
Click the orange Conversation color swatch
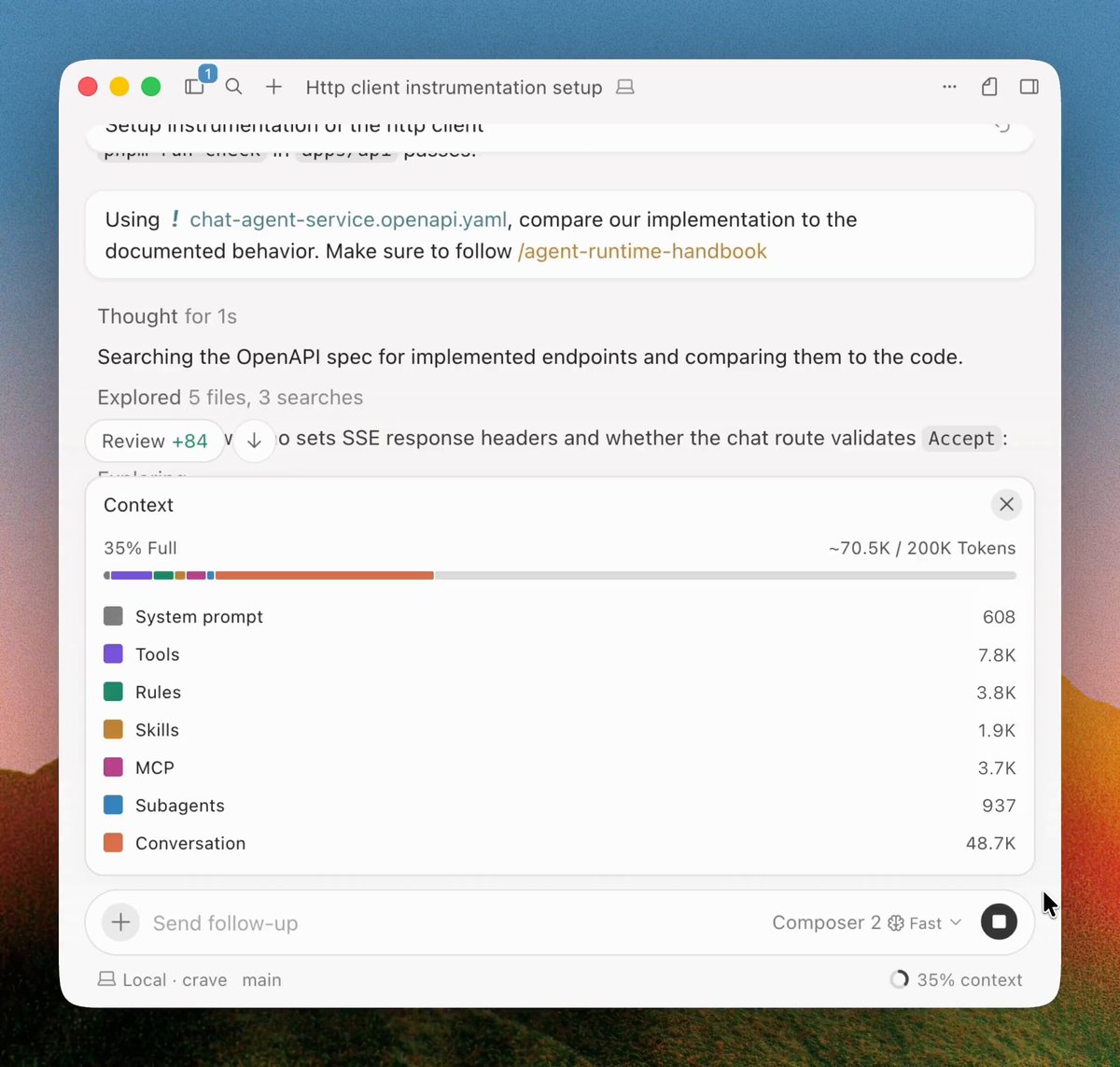[113, 843]
